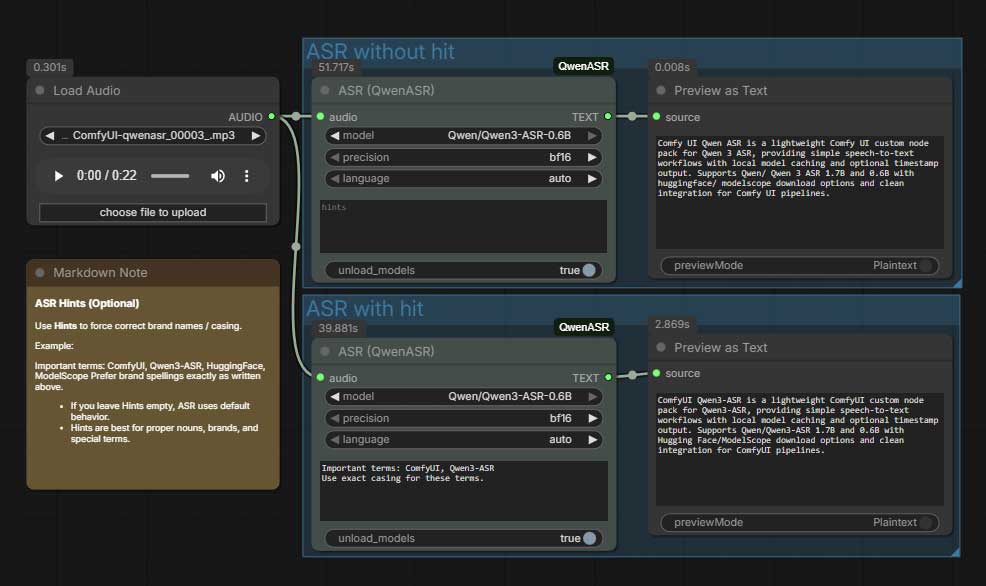
Task: Open precision bf16 dropdown in top ASR node
Action: pos(463,157)
